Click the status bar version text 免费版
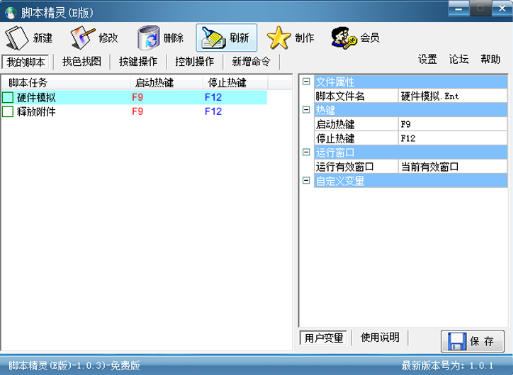Image resolution: width=513 pixels, height=375 pixels. (125, 366)
